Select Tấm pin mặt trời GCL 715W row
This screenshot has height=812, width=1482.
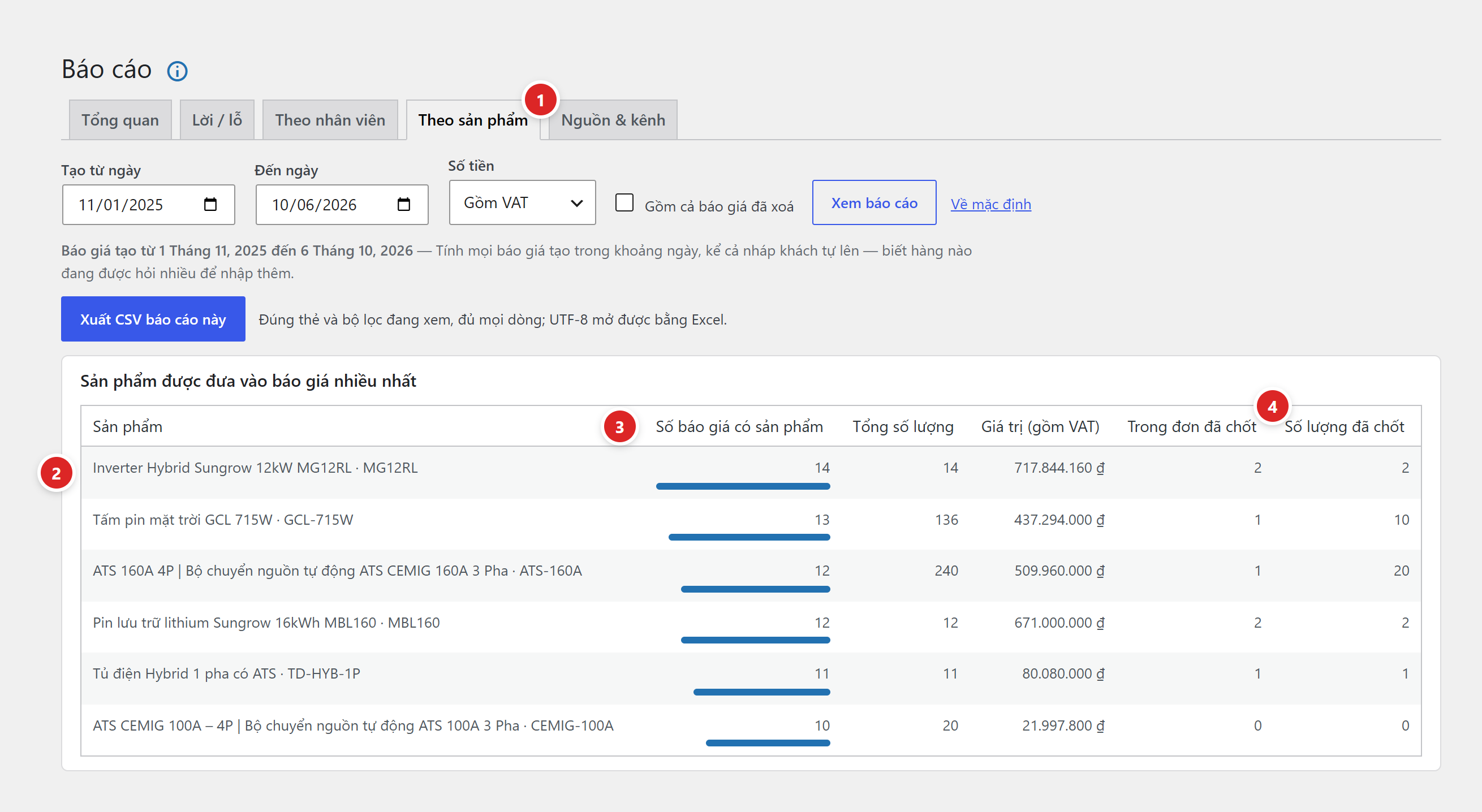pyautogui.click(x=751, y=524)
